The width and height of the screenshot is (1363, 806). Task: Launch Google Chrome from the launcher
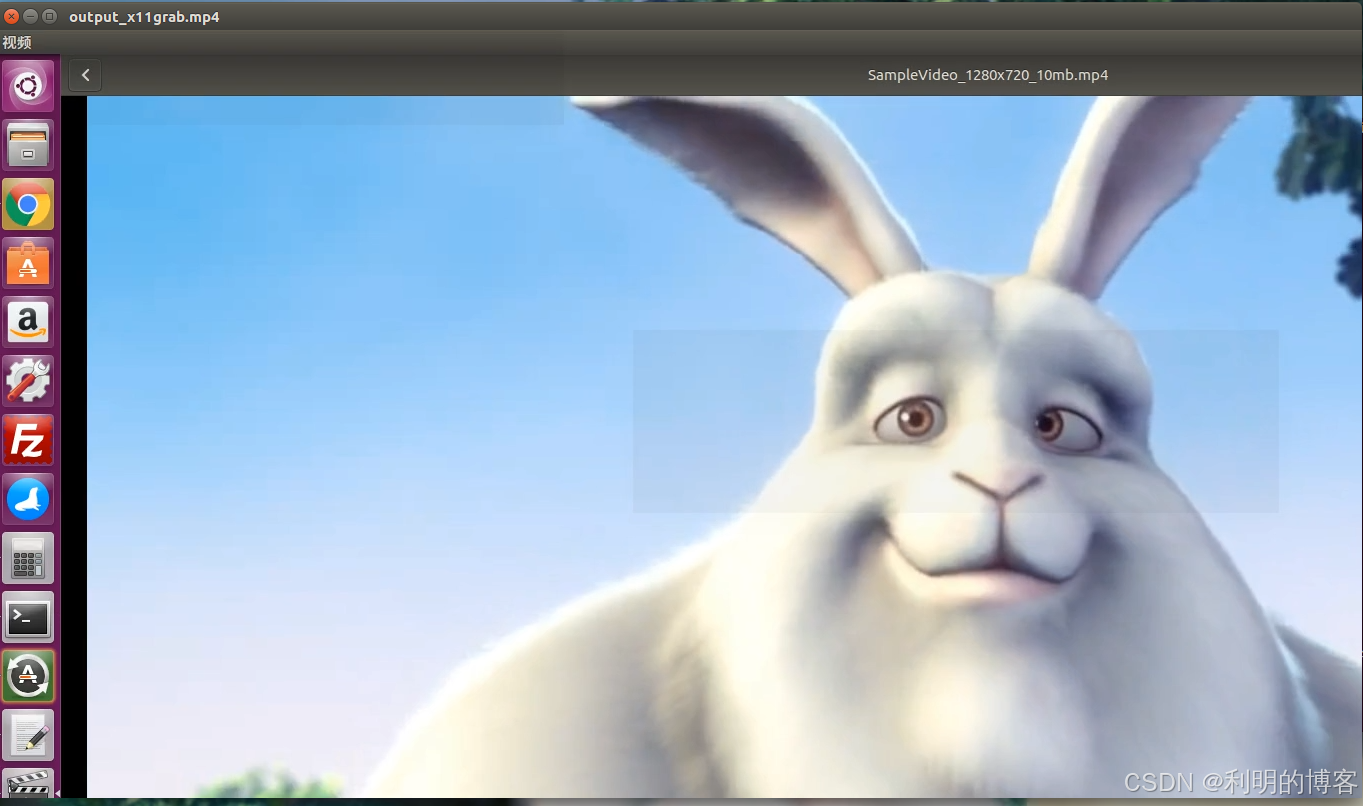pyautogui.click(x=28, y=205)
